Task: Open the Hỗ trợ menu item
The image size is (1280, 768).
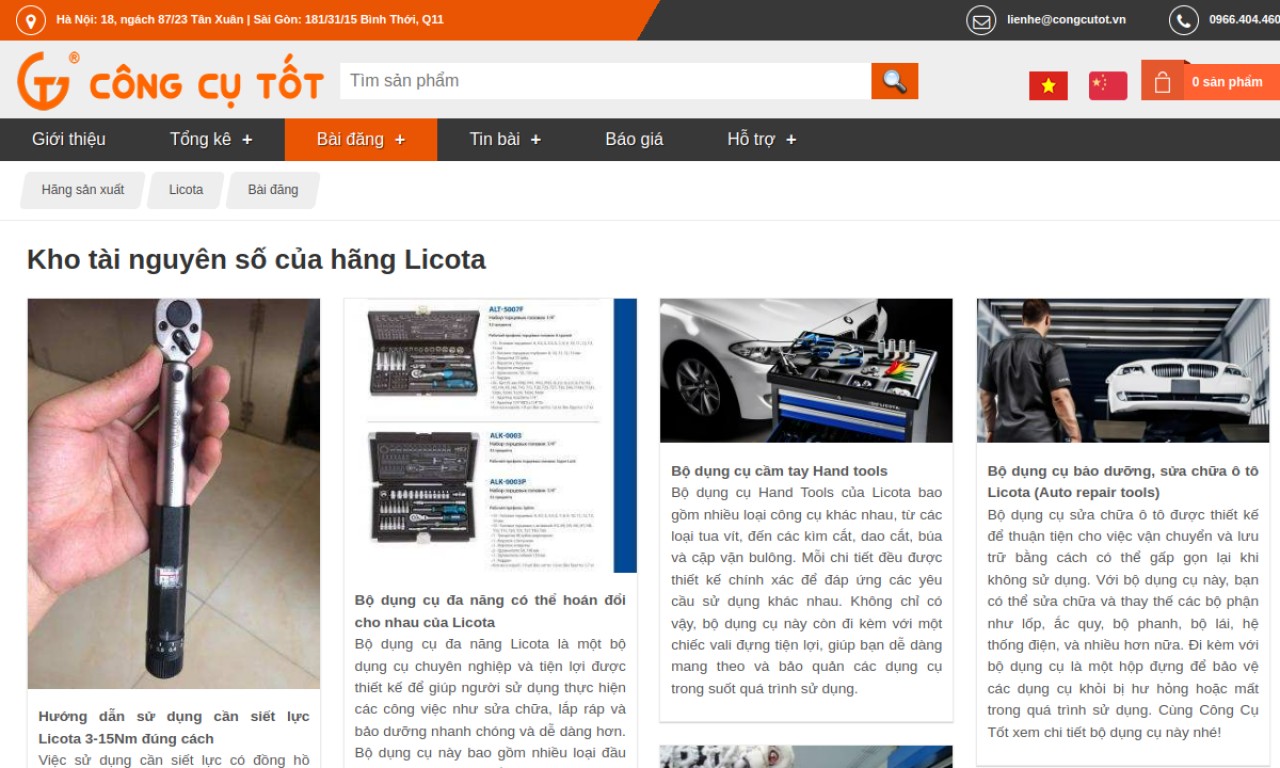Action: click(x=751, y=139)
